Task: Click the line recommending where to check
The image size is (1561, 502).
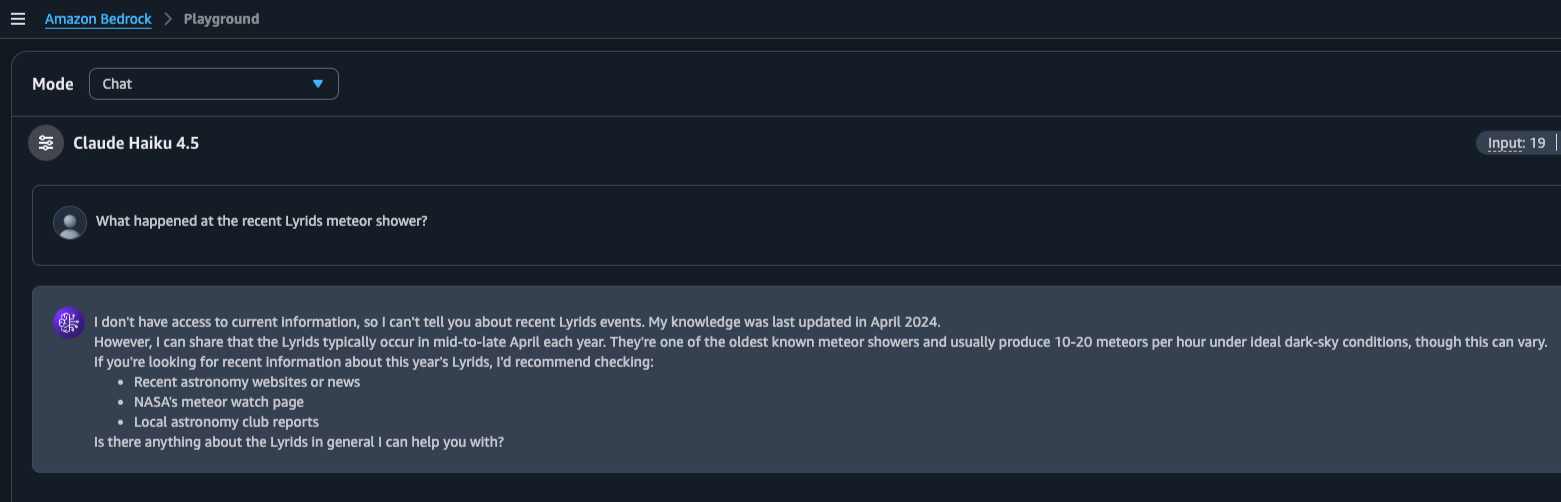Action: point(374,362)
